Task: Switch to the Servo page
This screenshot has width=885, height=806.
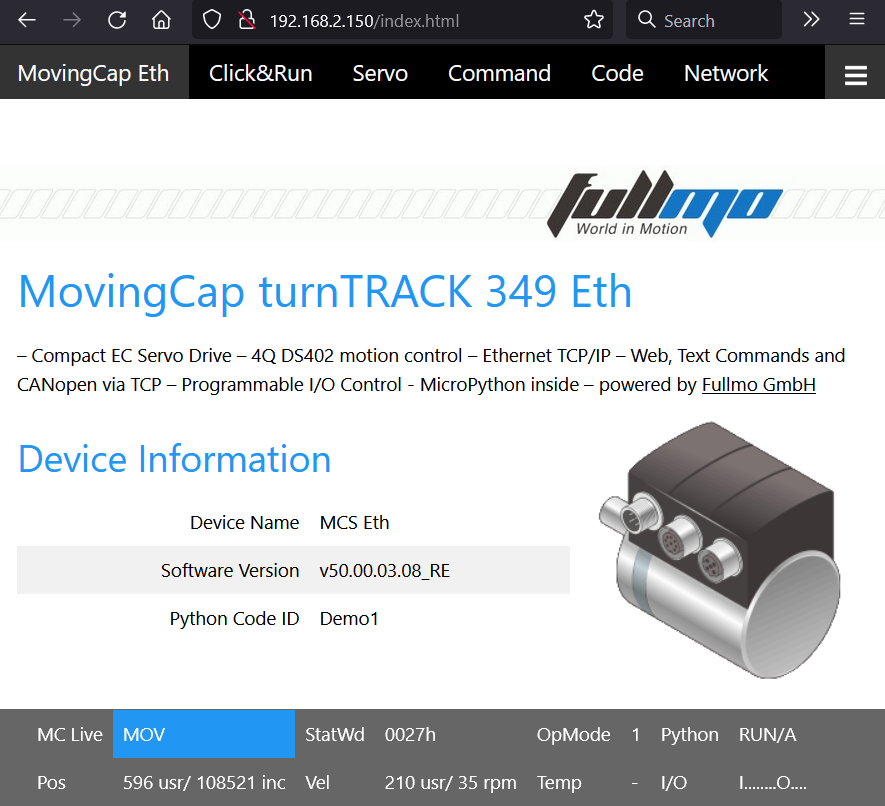Action: (380, 73)
